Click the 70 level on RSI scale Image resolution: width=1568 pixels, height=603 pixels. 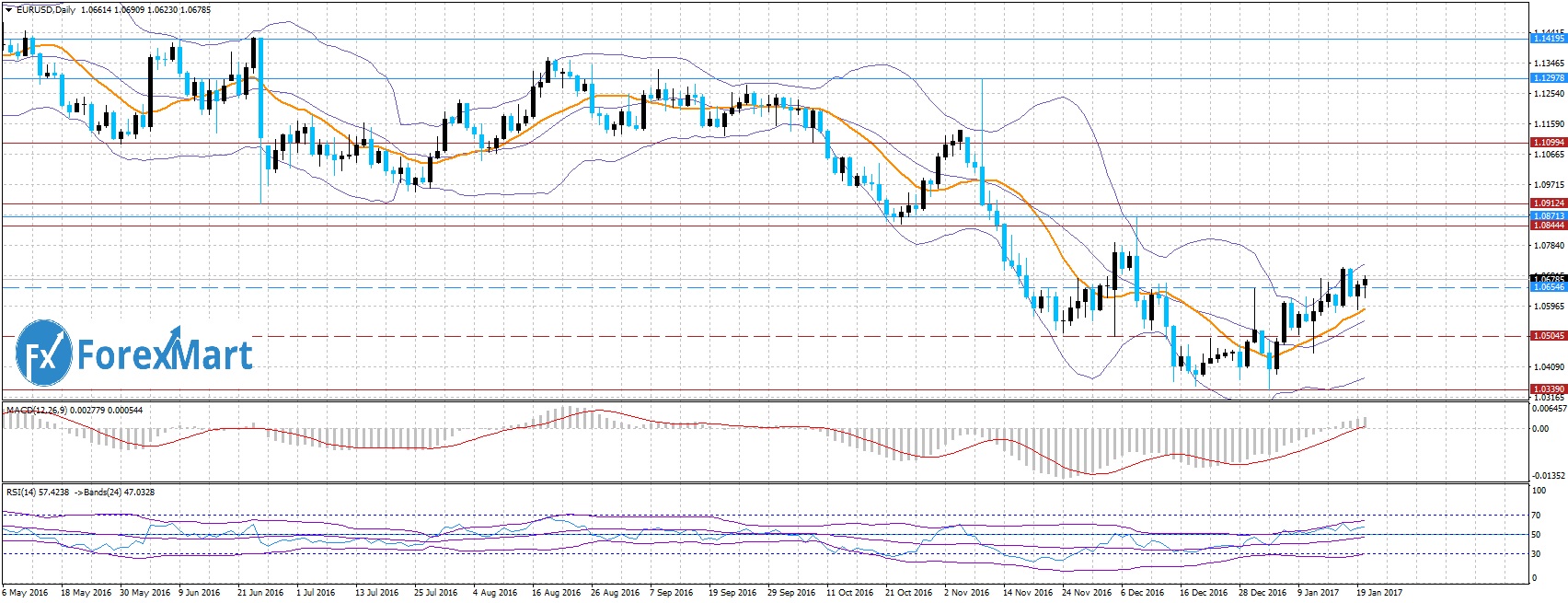1536,516
